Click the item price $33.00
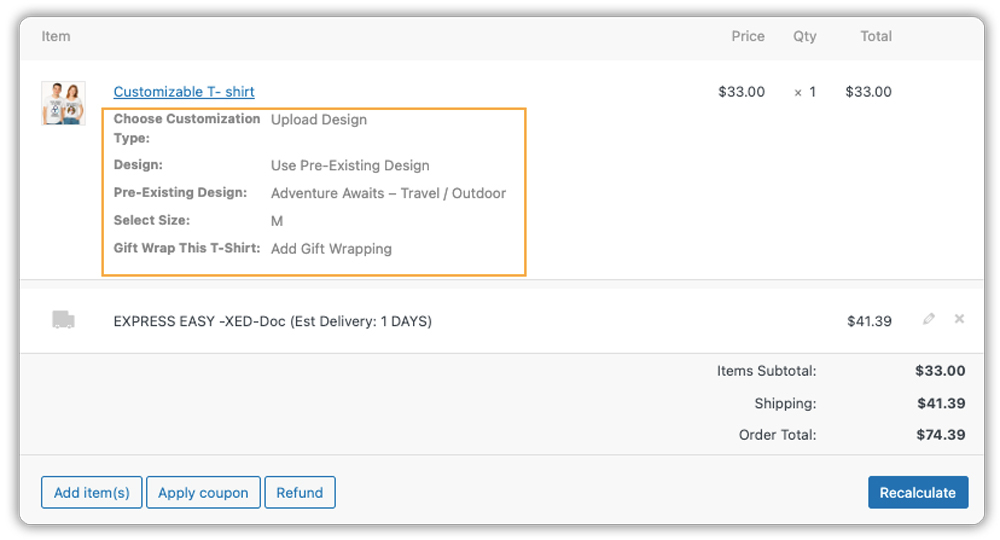Image resolution: width=1000 pixels, height=540 pixels. [x=741, y=92]
